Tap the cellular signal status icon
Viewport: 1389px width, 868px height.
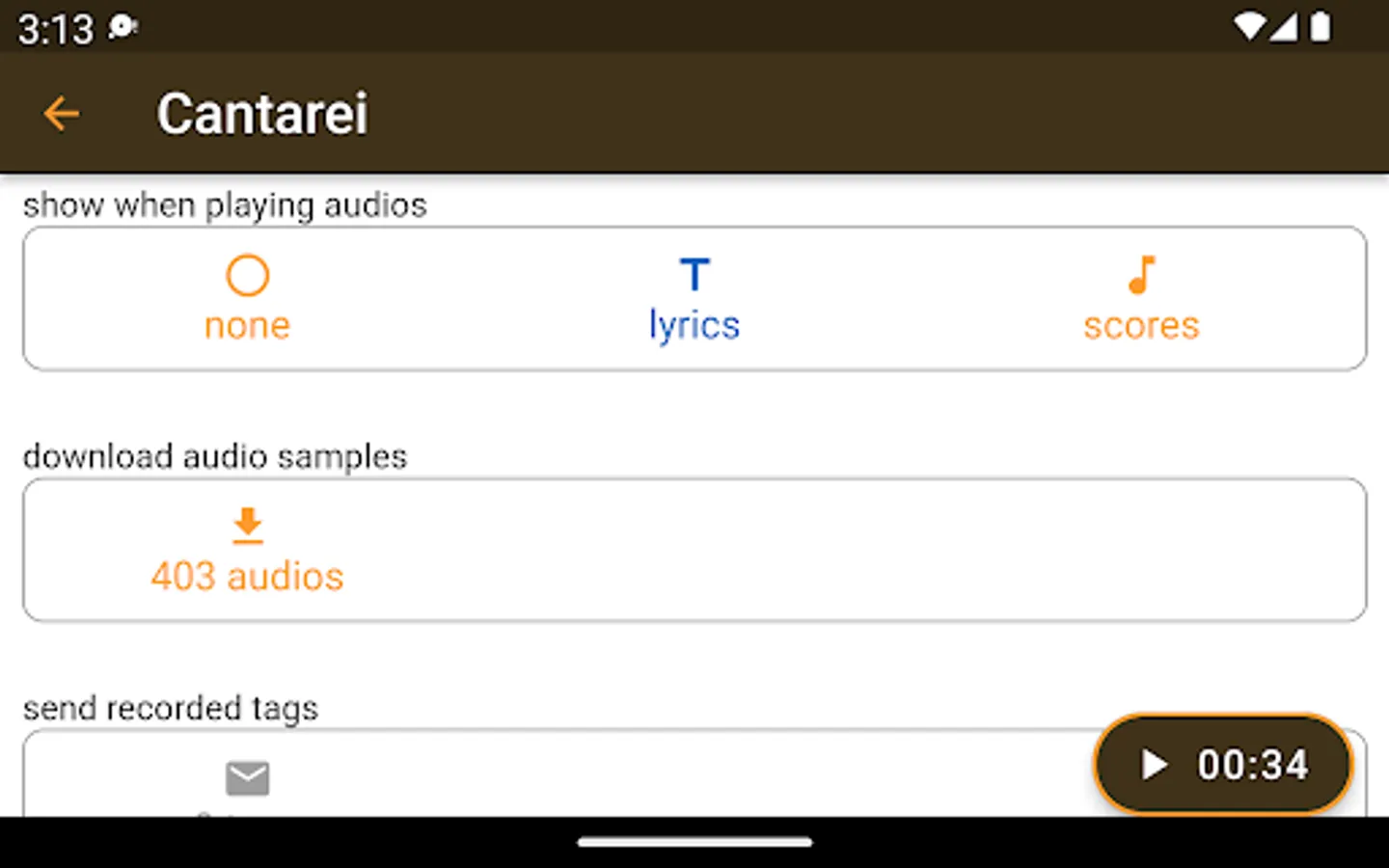click(x=1283, y=27)
